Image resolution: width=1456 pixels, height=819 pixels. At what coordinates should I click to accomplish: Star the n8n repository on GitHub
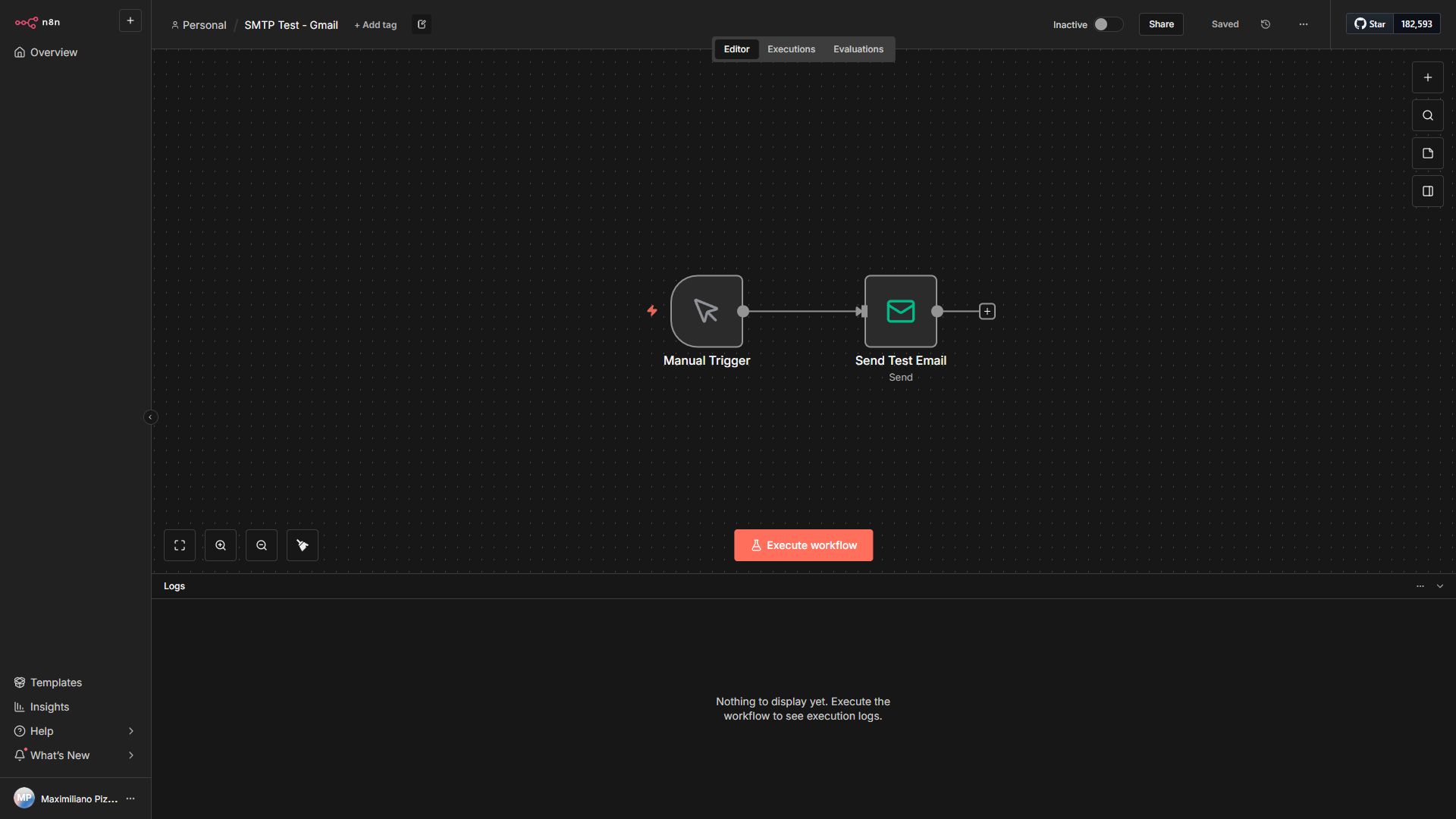[x=1369, y=24]
